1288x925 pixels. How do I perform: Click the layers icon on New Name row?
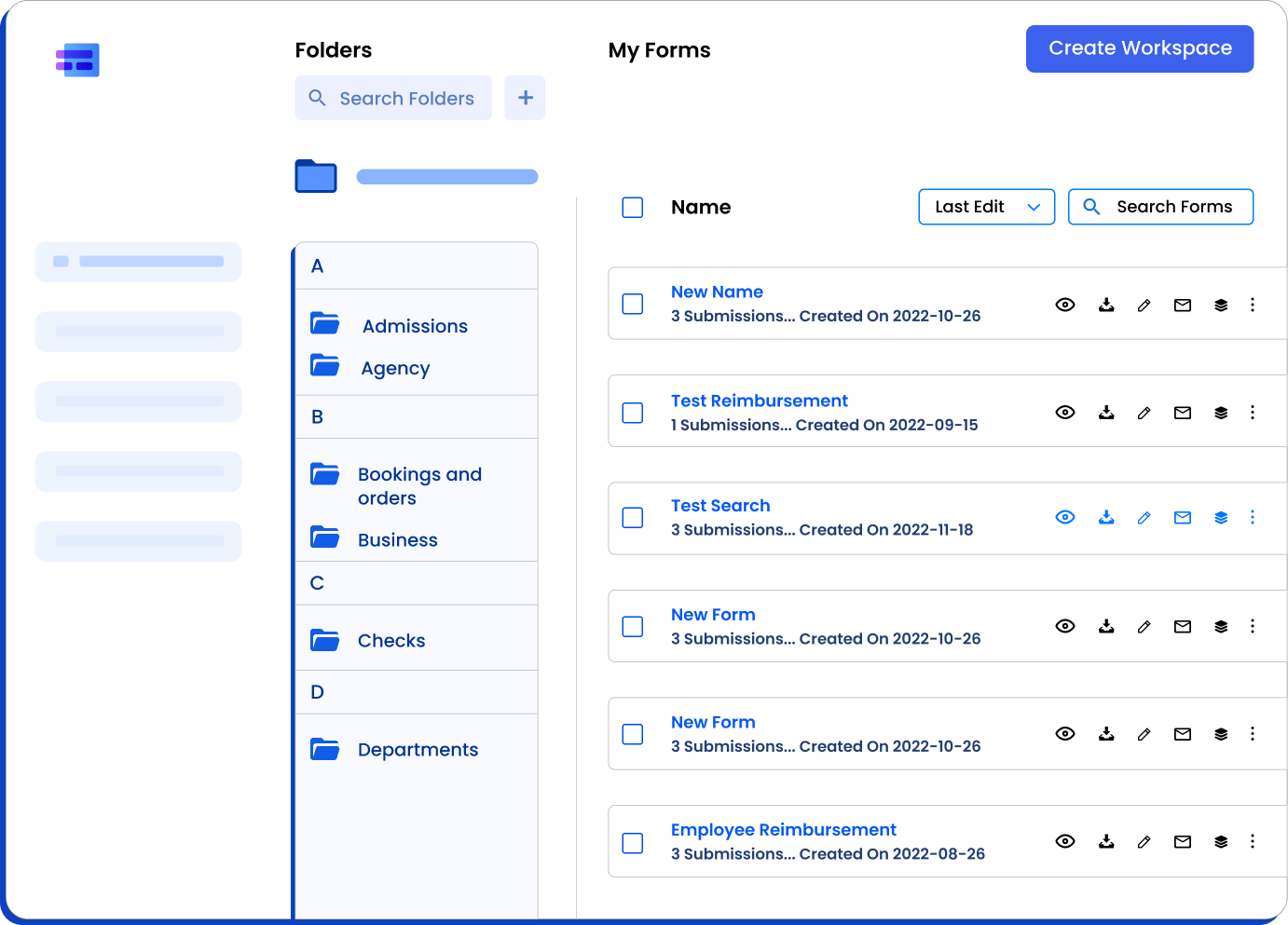[1221, 305]
